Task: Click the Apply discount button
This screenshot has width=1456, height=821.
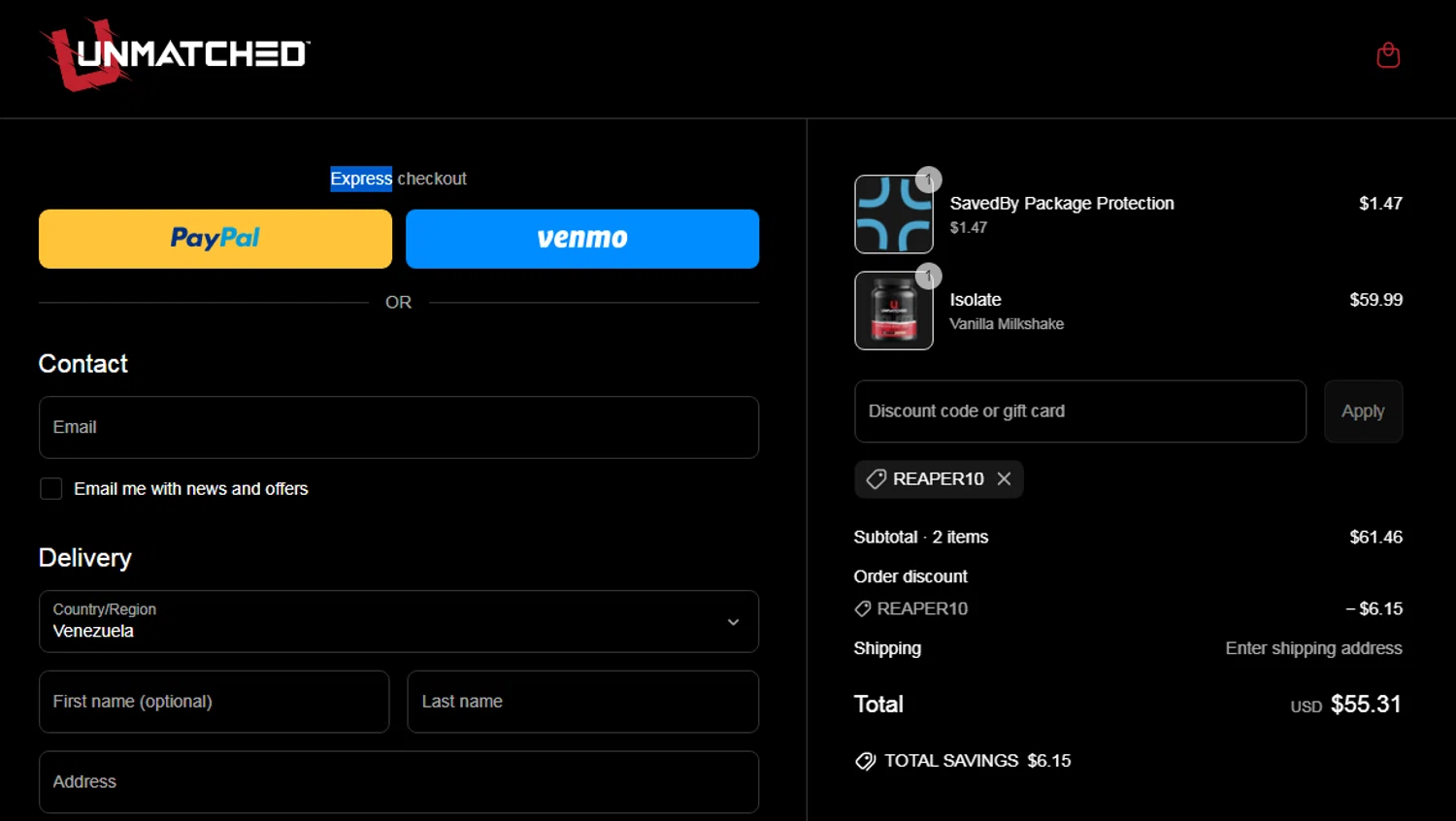Action: click(x=1363, y=411)
